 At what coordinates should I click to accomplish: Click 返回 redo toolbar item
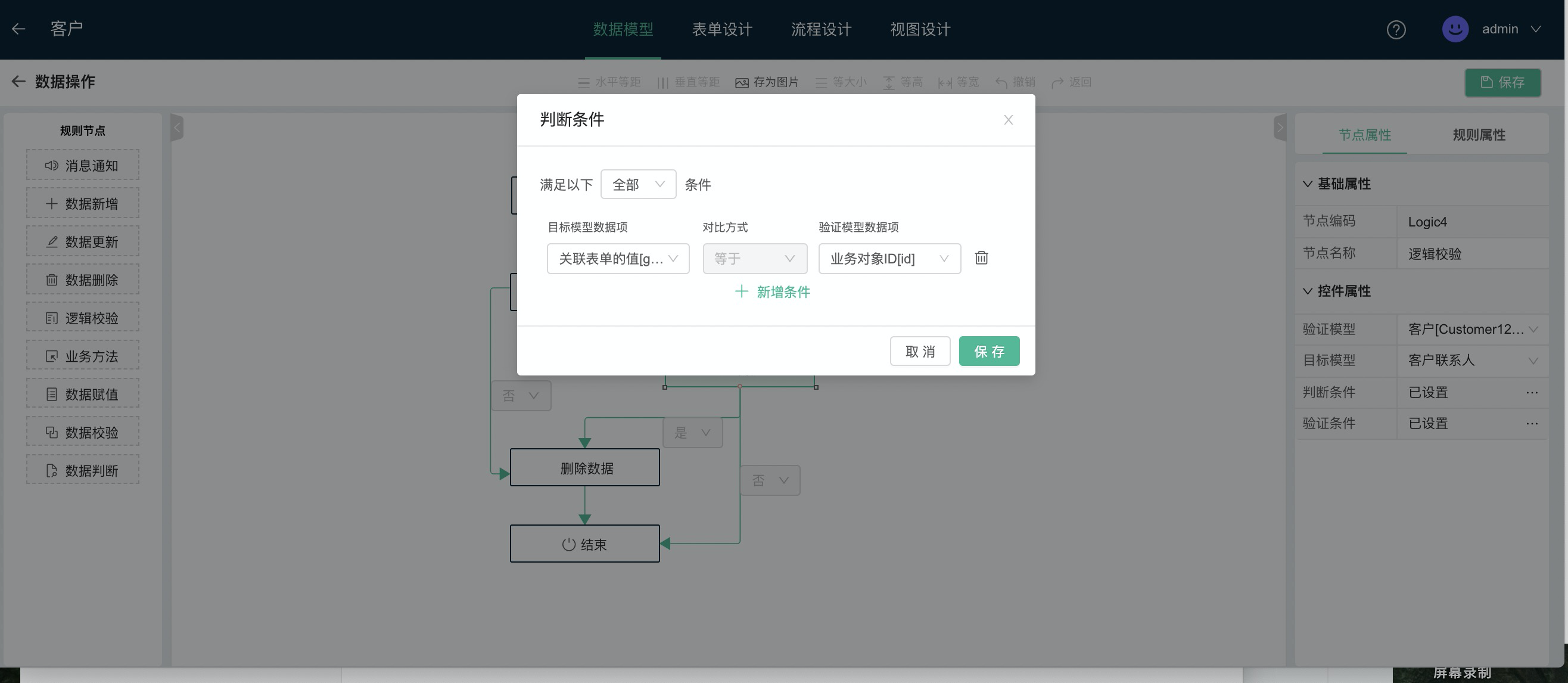1072,82
